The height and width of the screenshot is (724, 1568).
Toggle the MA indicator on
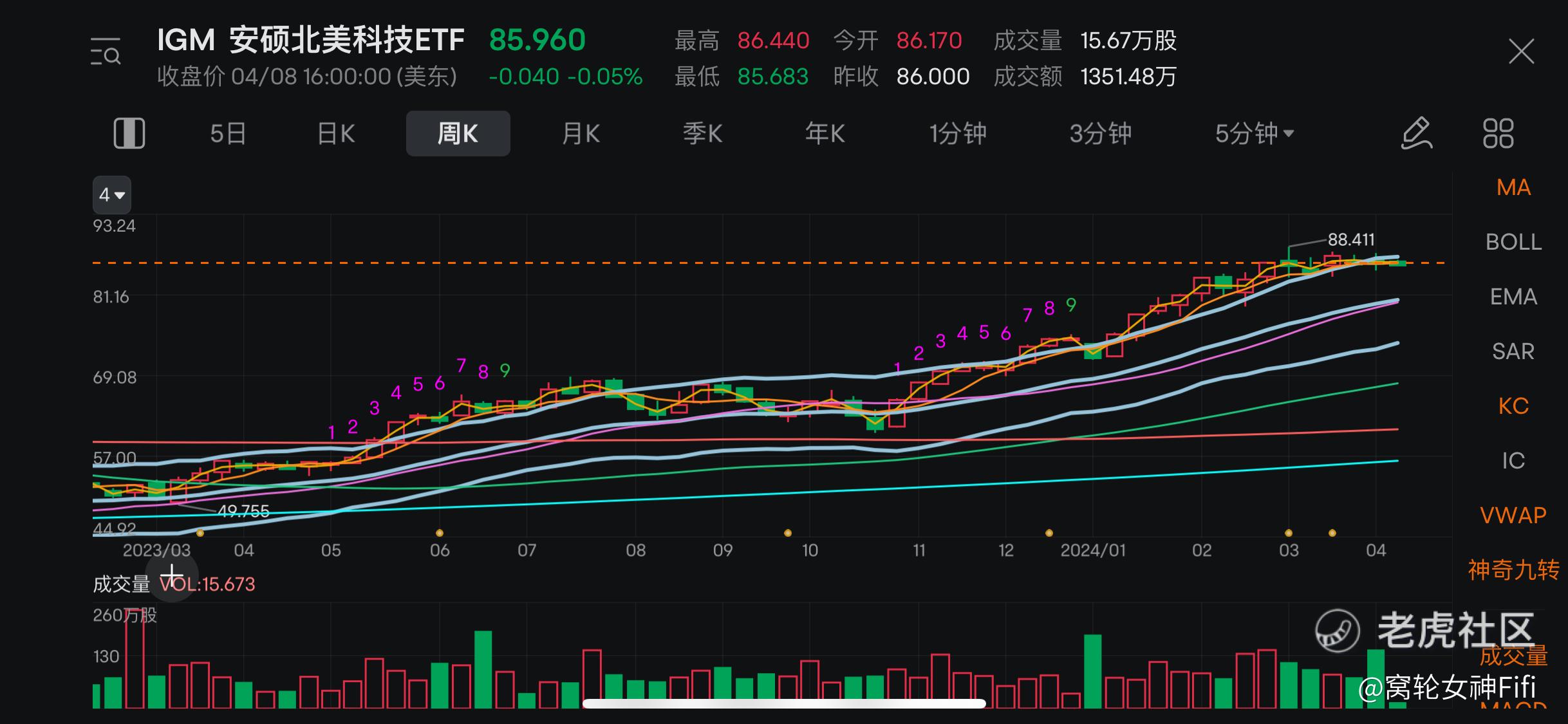pos(1513,187)
